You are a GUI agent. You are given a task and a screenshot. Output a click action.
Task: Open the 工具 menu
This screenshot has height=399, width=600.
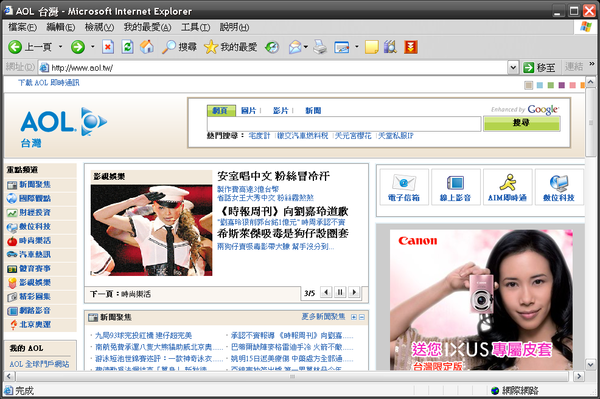coord(196,27)
